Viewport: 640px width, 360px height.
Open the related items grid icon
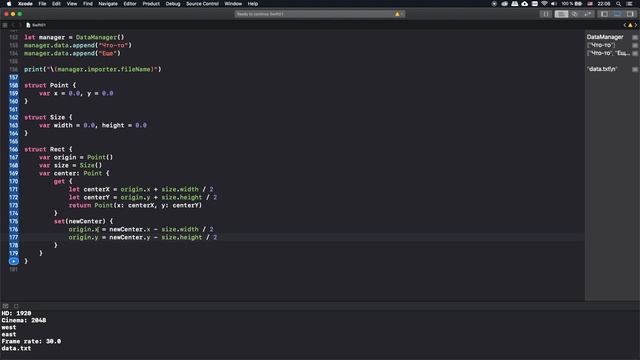(x=5, y=25)
